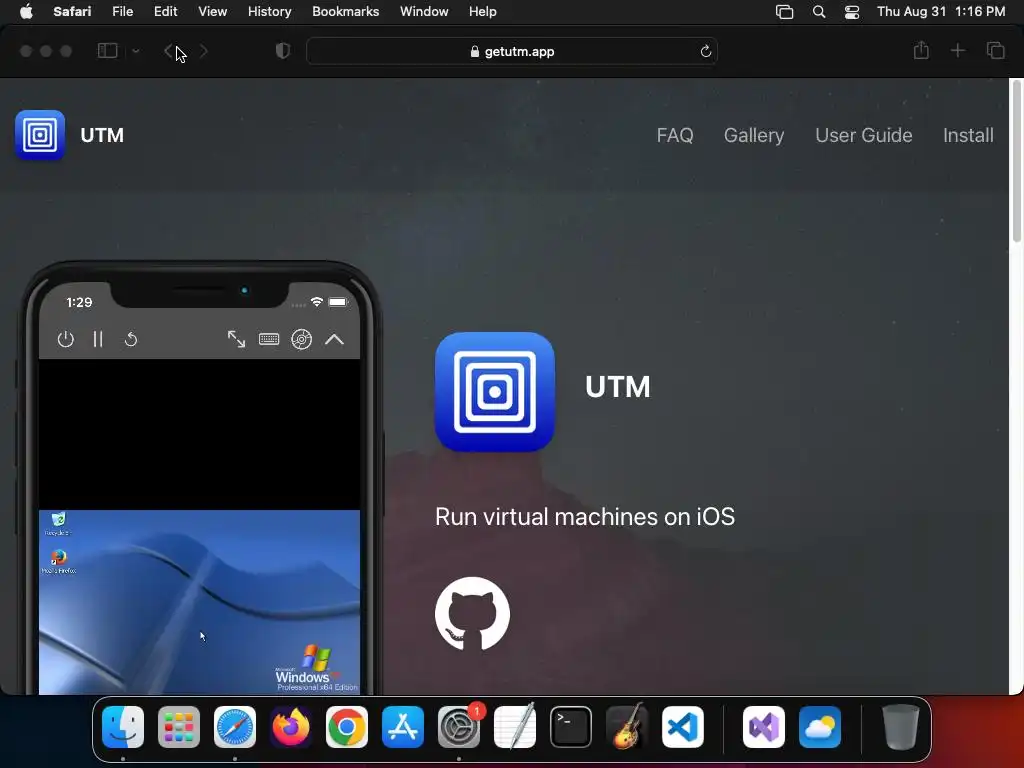This screenshot has height=768, width=1024.
Task: Open the Apple menu
Action: click(x=26, y=11)
